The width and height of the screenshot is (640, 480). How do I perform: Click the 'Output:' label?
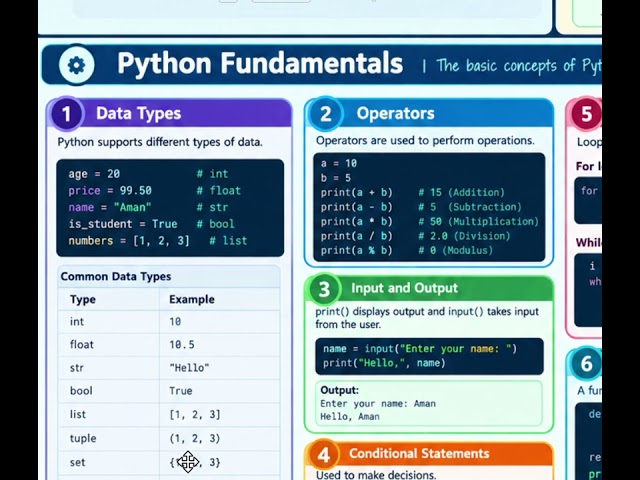point(340,390)
